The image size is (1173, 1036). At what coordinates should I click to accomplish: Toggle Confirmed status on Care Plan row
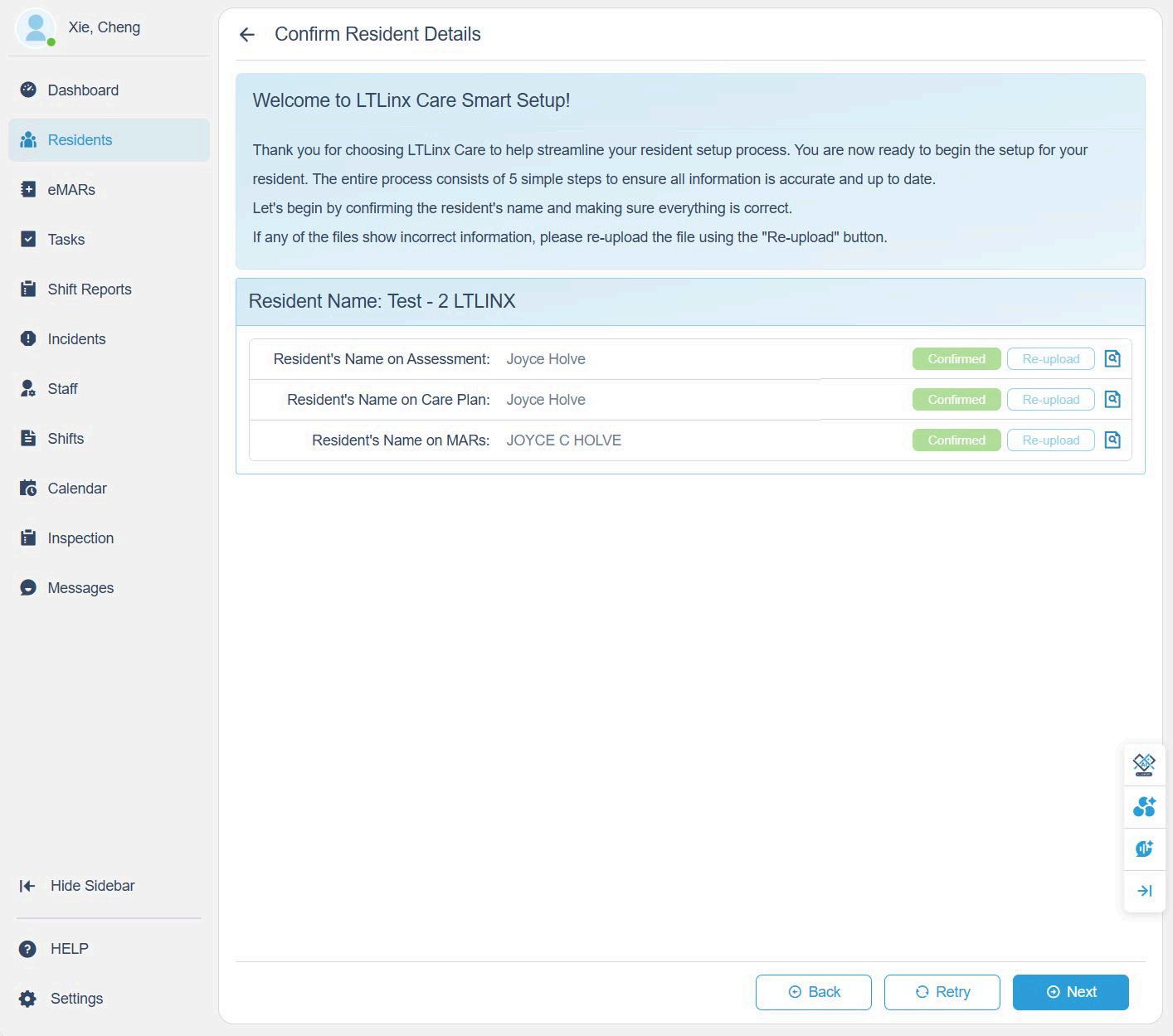[956, 400]
